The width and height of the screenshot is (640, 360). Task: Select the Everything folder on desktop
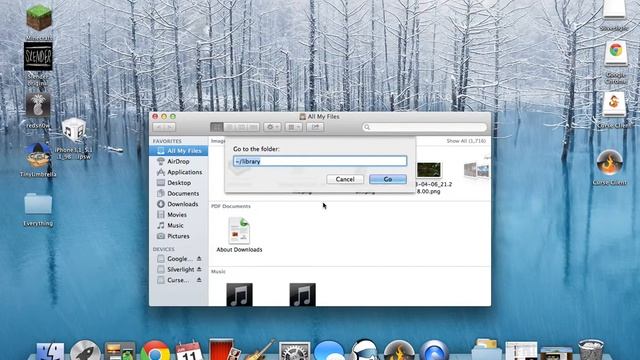(x=38, y=204)
